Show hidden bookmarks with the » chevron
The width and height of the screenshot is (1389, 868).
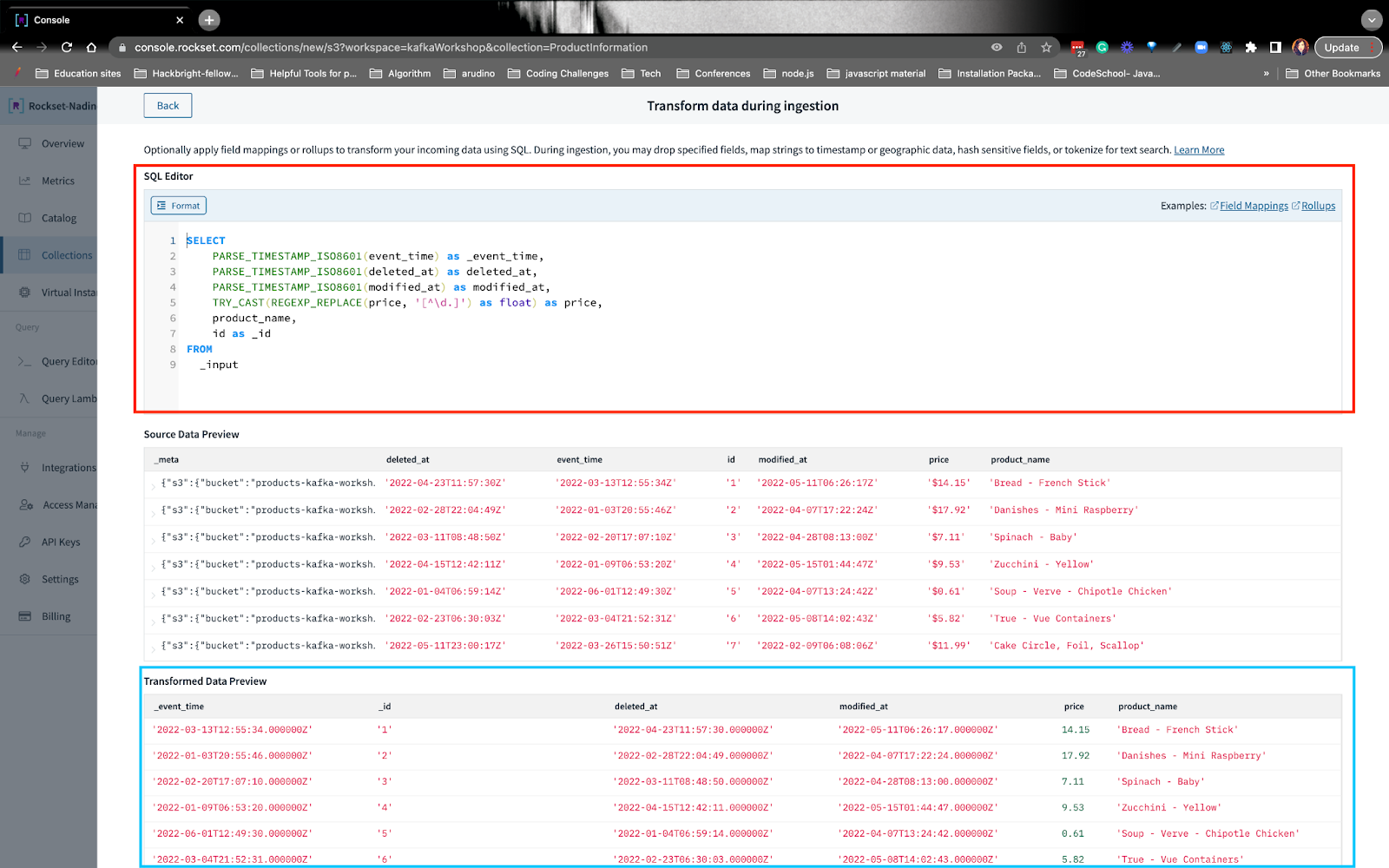1267,74
